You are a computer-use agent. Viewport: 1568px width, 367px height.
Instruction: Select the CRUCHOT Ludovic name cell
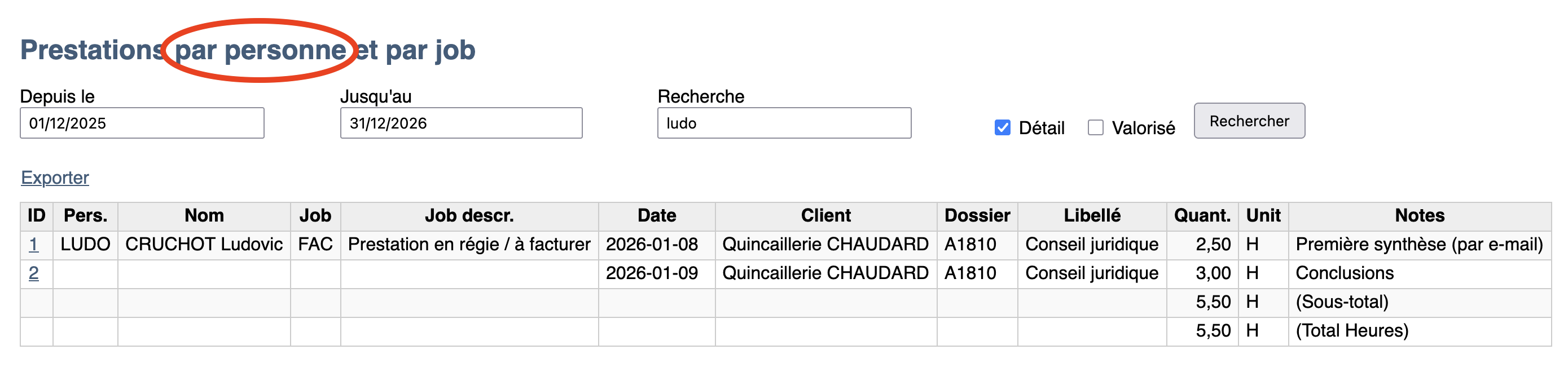[204, 245]
